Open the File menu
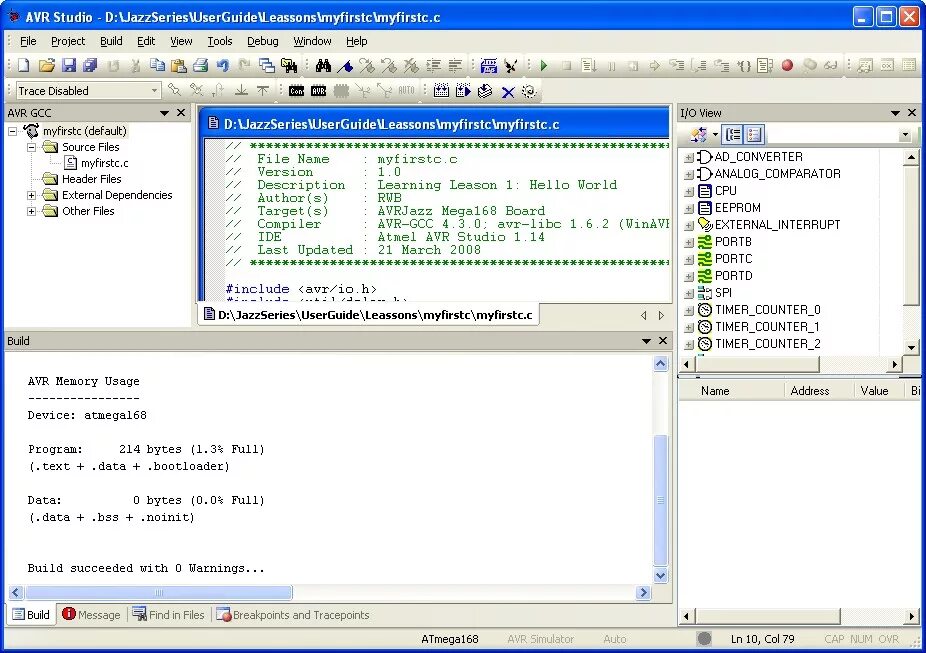Image resolution: width=926 pixels, height=653 pixels. click(x=28, y=41)
